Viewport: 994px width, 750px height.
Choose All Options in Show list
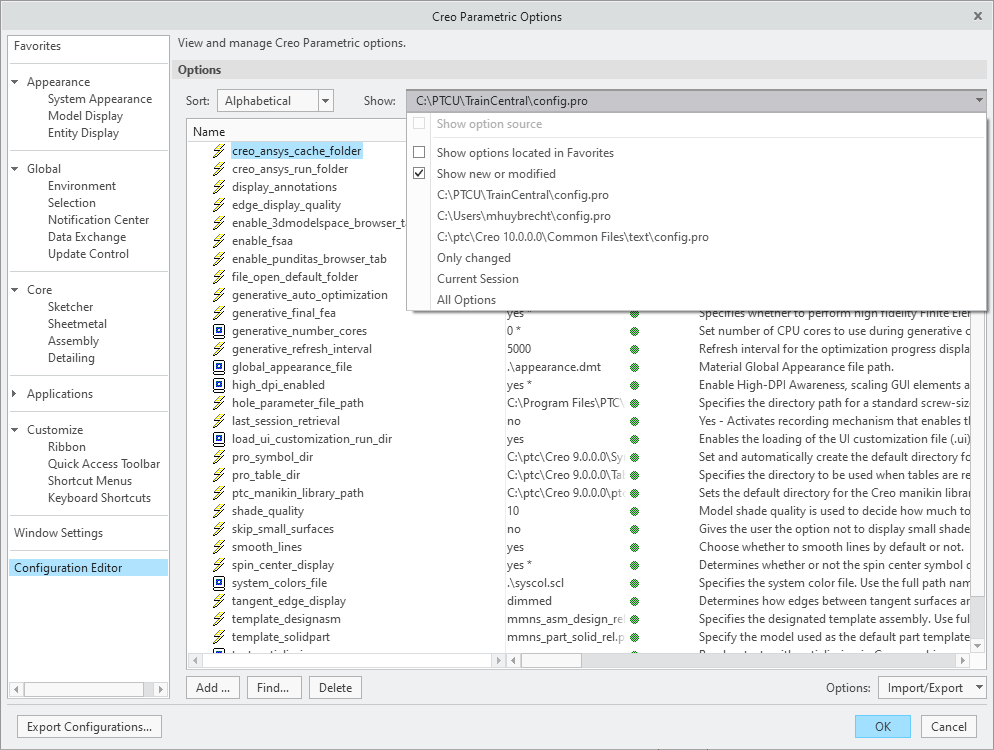click(x=466, y=300)
